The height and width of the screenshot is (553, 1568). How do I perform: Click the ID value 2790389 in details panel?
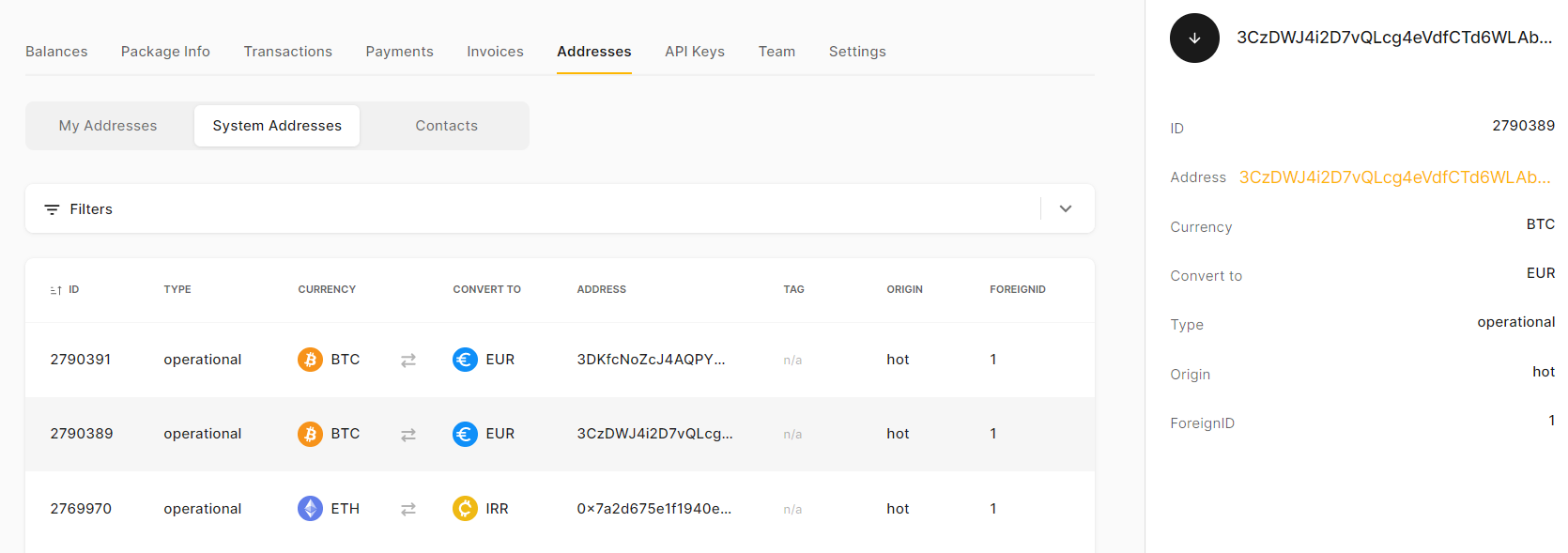[1523, 126]
